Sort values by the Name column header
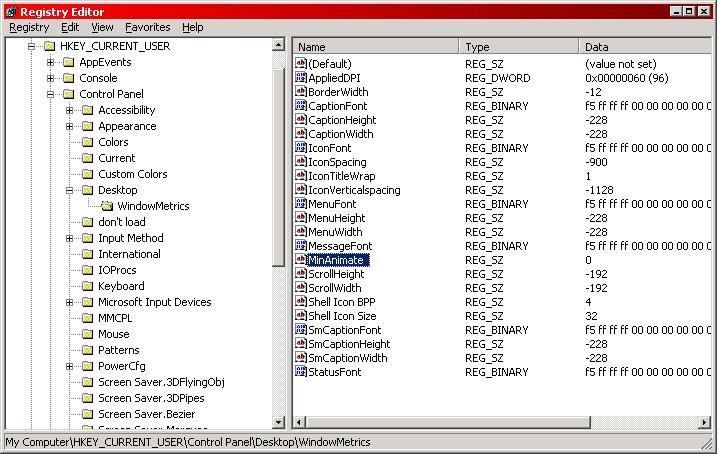The height and width of the screenshot is (454, 717). 376,47
